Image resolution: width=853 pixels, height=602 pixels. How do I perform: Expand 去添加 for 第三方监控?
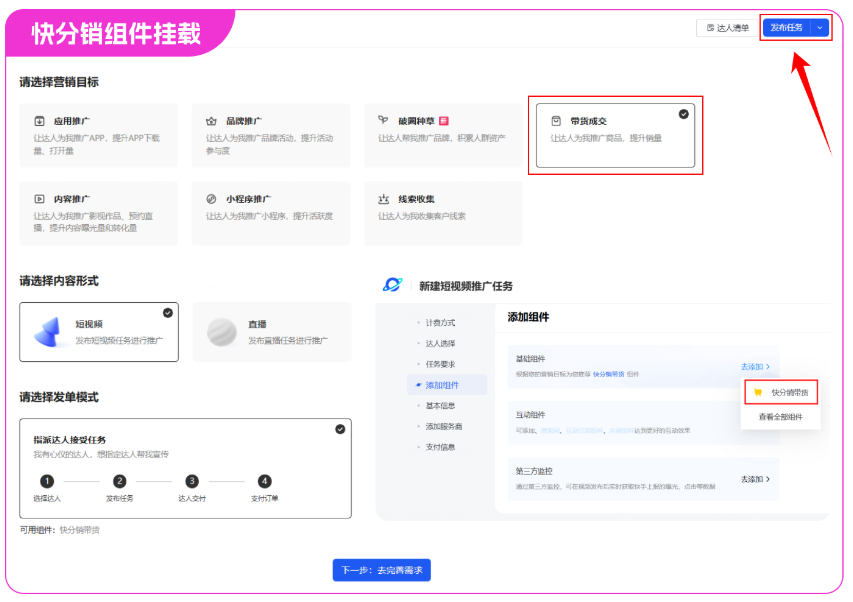tap(755, 479)
